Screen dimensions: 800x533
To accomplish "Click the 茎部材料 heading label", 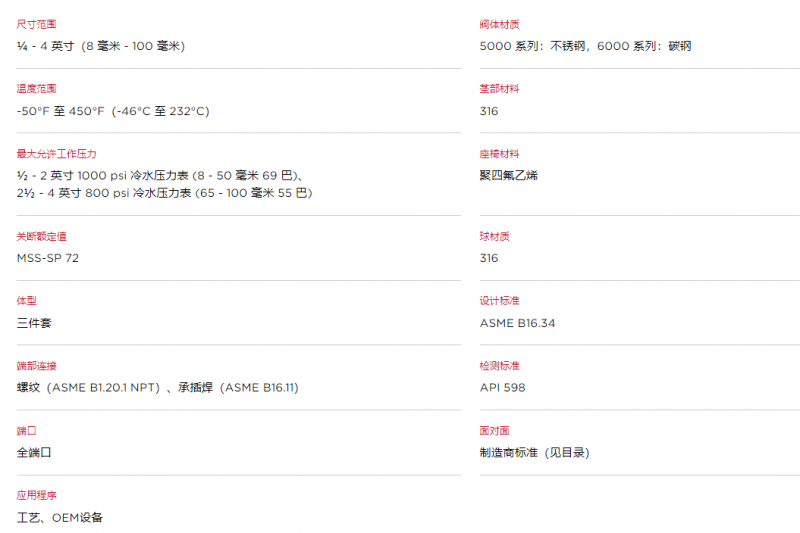I will 499,89.
